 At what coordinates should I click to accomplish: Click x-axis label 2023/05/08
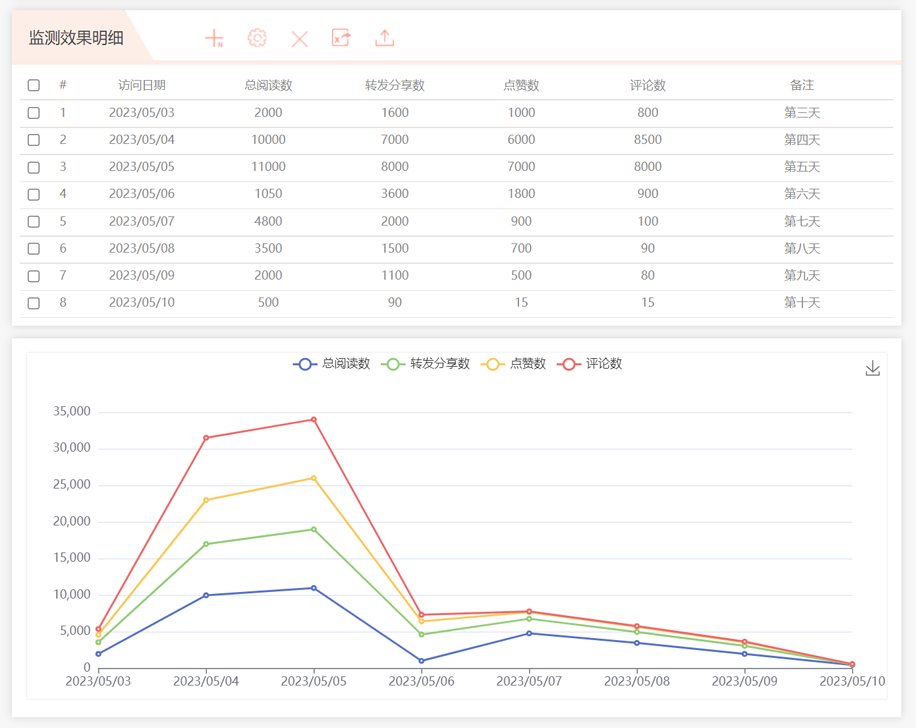tap(637, 681)
